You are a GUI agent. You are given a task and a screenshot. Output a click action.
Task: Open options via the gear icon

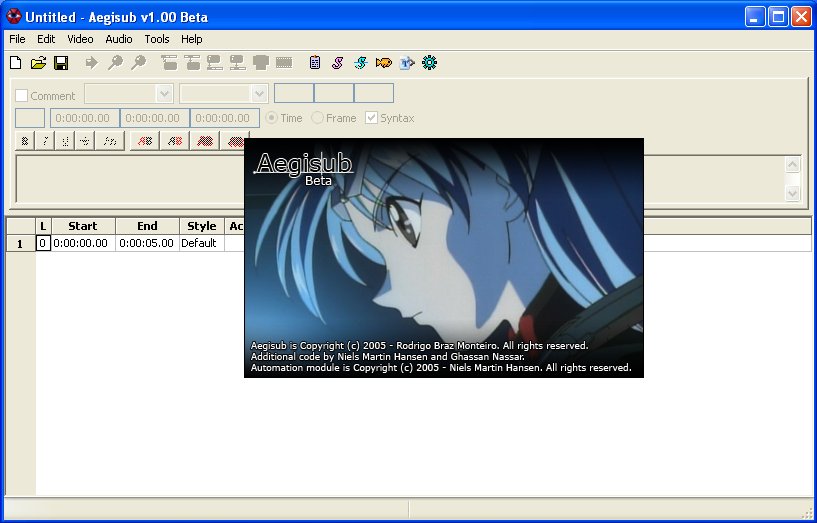[x=430, y=63]
